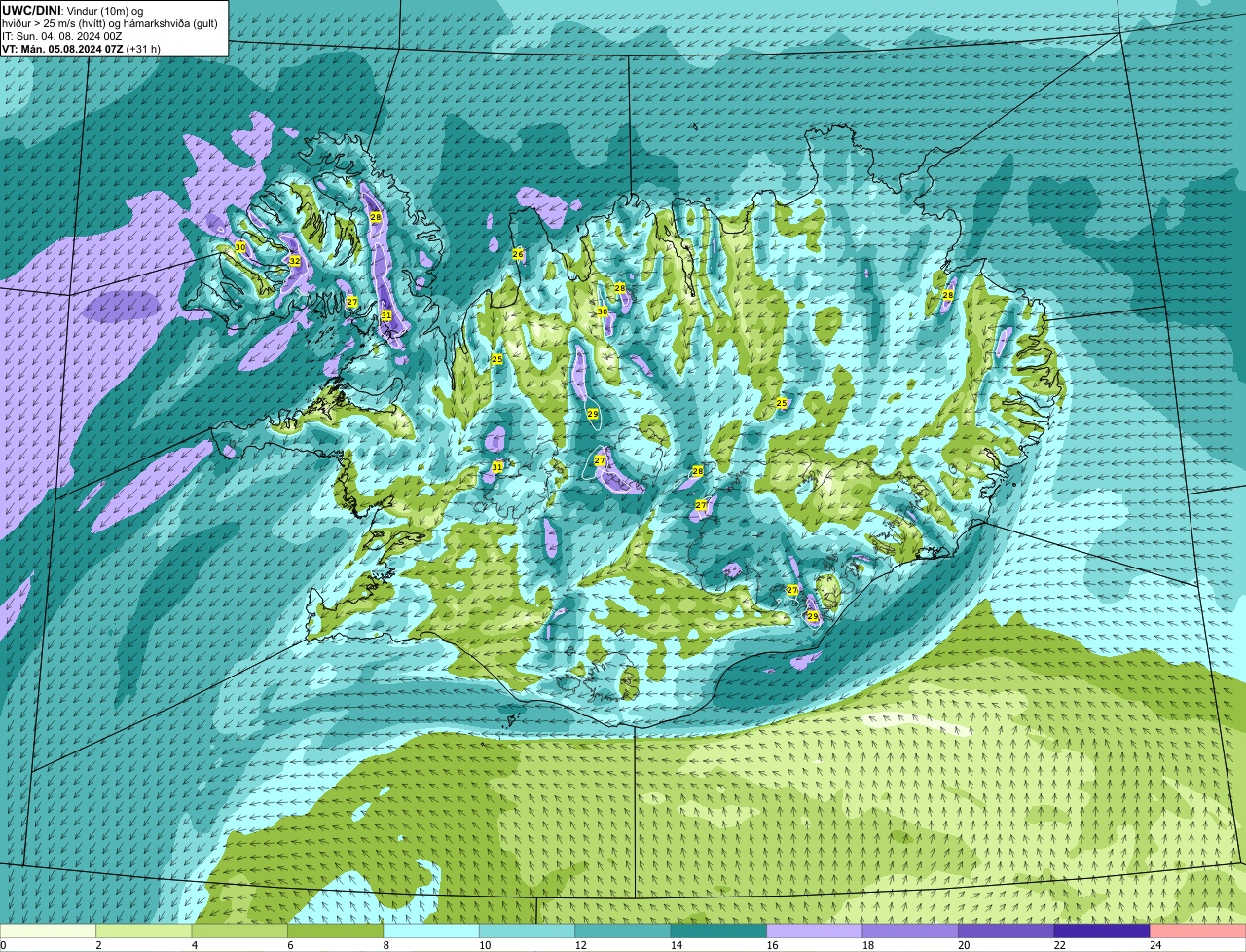Viewport: 1246px width, 952px height.
Task: Click the yellow gust label '26'
Action: (x=518, y=255)
